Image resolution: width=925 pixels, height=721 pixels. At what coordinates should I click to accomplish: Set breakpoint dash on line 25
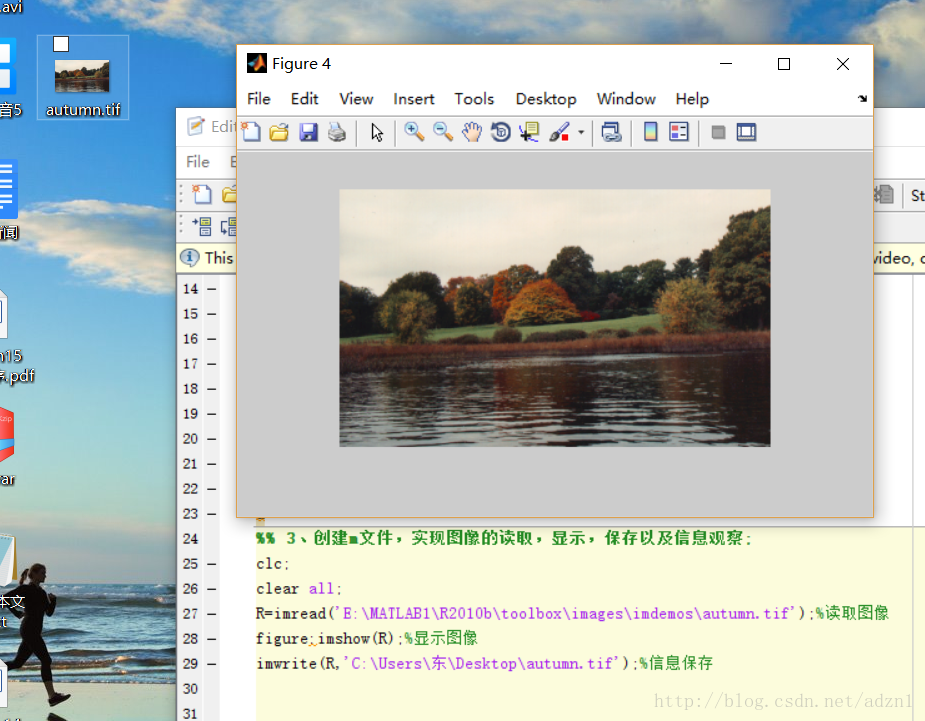click(212, 564)
